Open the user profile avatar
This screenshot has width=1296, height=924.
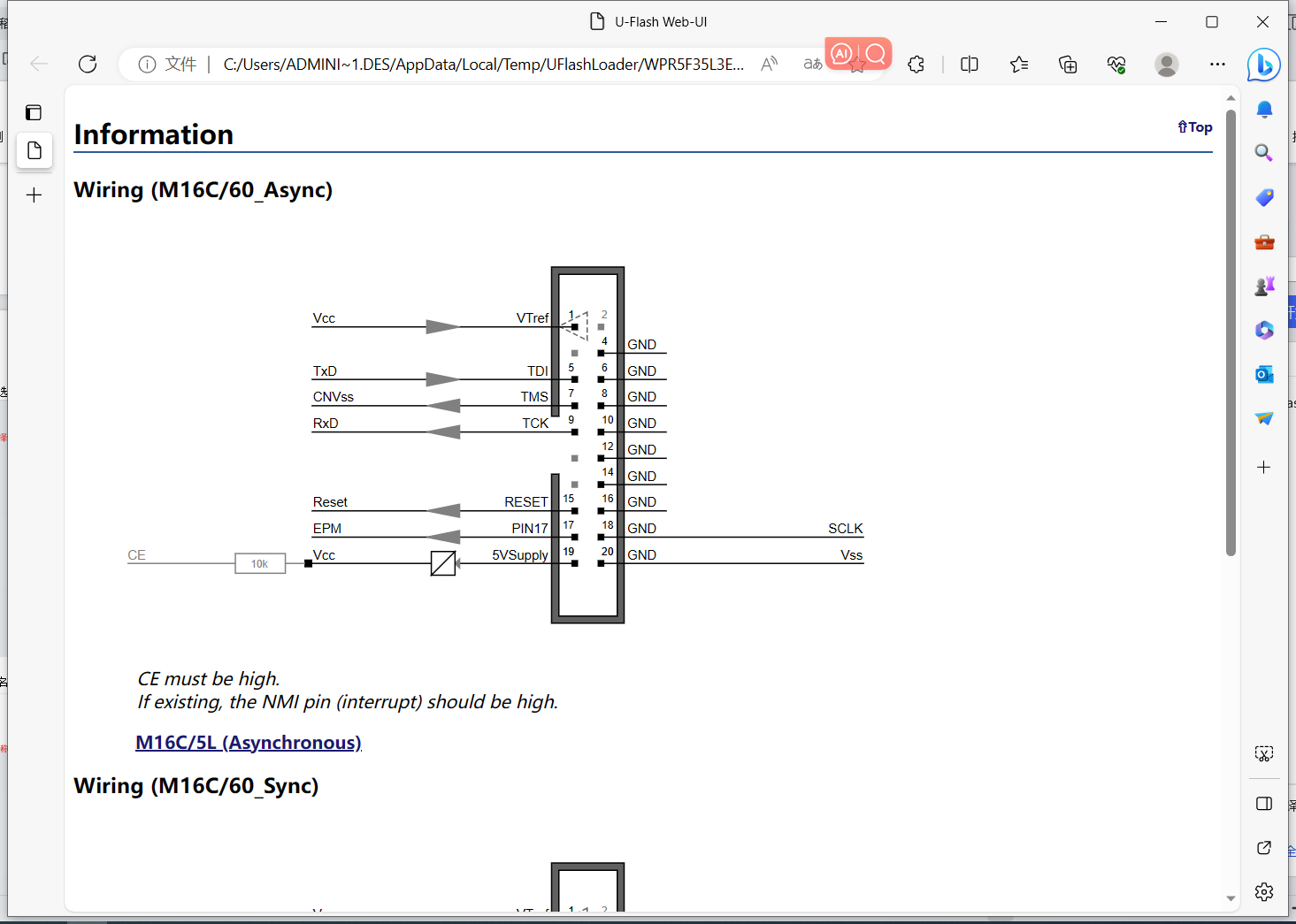(x=1167, y=64)
